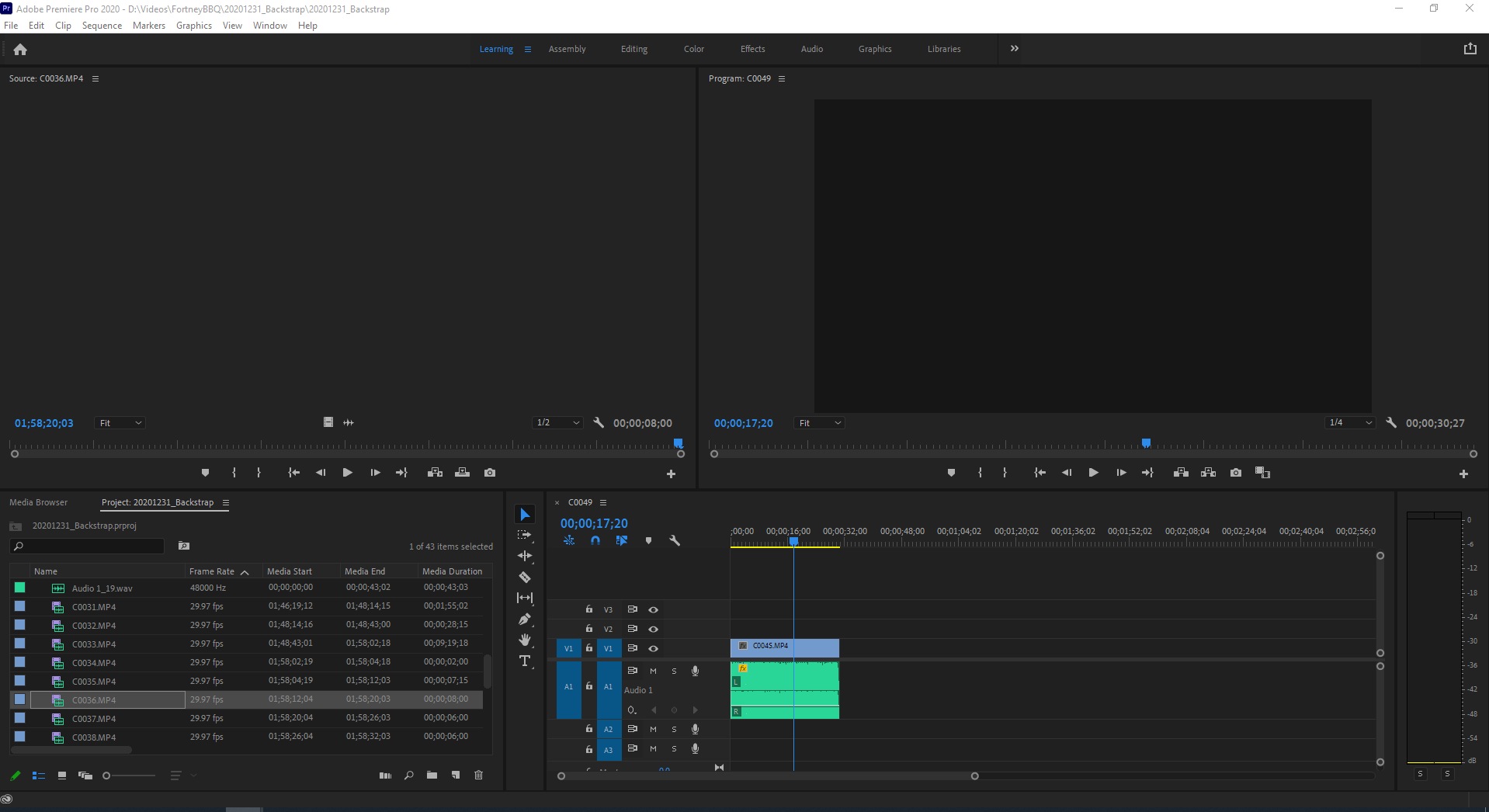Open the timeline display settings wrench
The width and height of the screenshot is (1489, 812).
click(x=674, y=541)
